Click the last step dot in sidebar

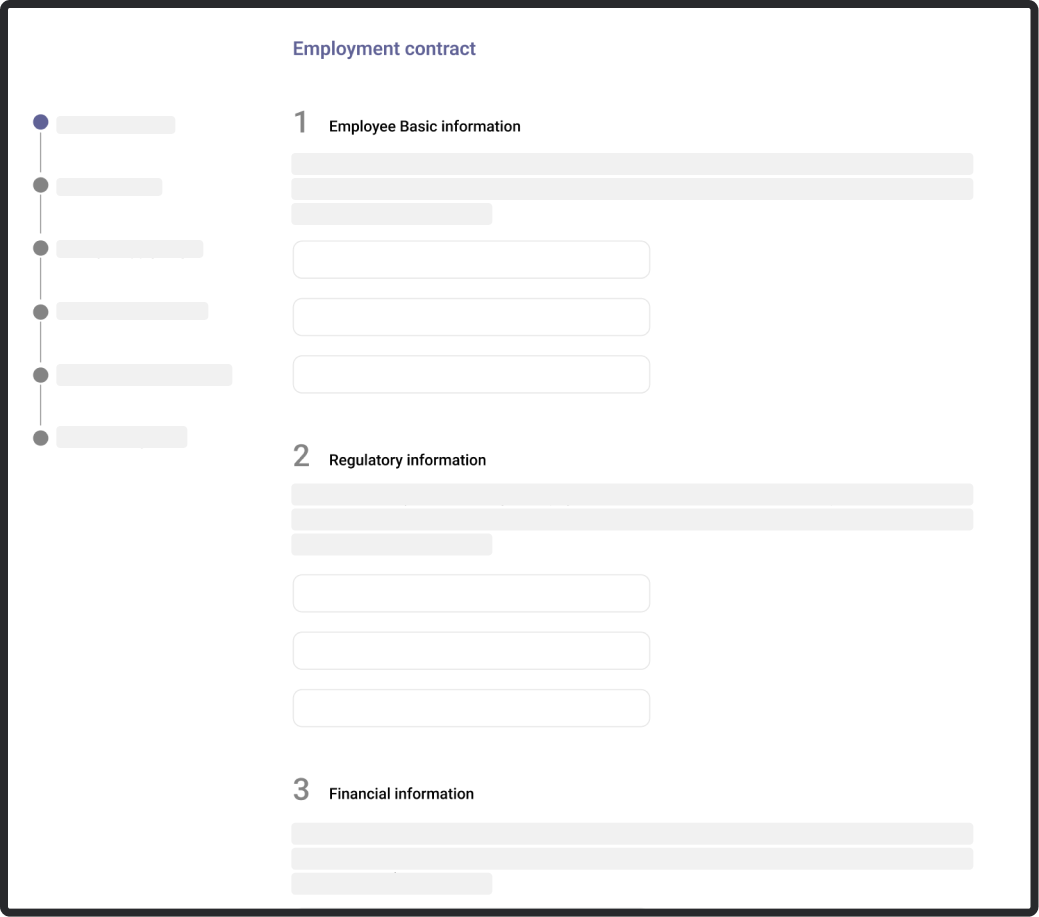click(x=41, y=437)
